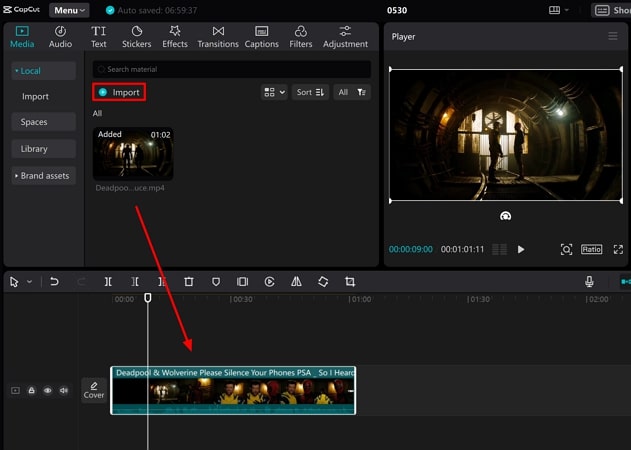
Task: Click the microphone record voiceover icon
Action: click(x=589, y=282)
